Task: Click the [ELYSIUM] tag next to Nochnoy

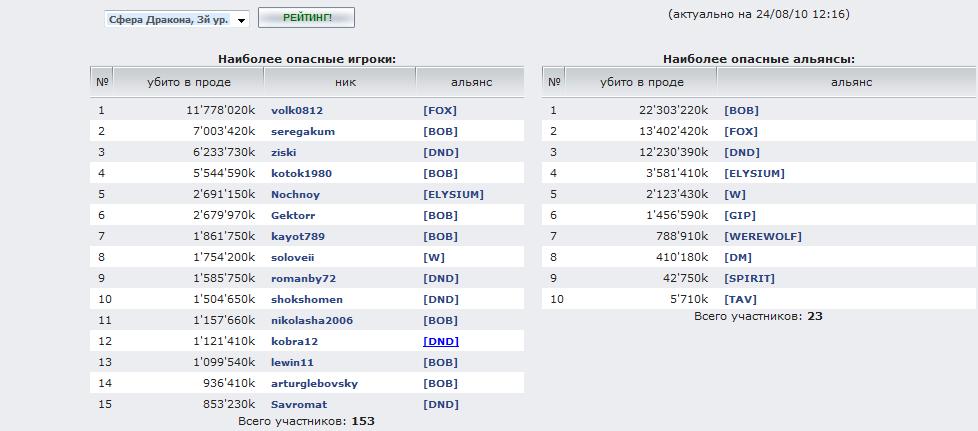Action: pyautogui.click(x=453, y=194)
